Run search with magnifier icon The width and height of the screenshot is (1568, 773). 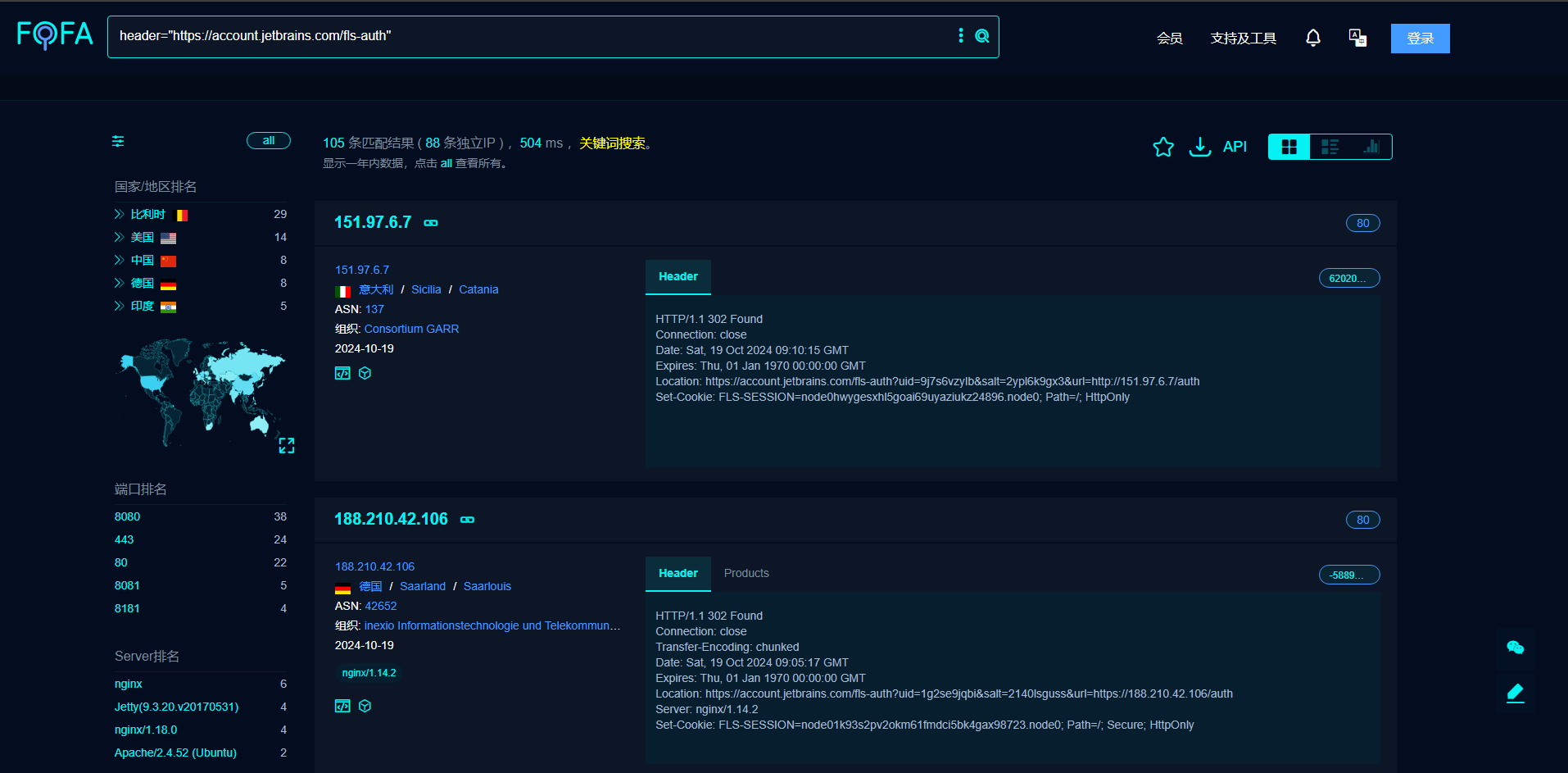(982, 36)
